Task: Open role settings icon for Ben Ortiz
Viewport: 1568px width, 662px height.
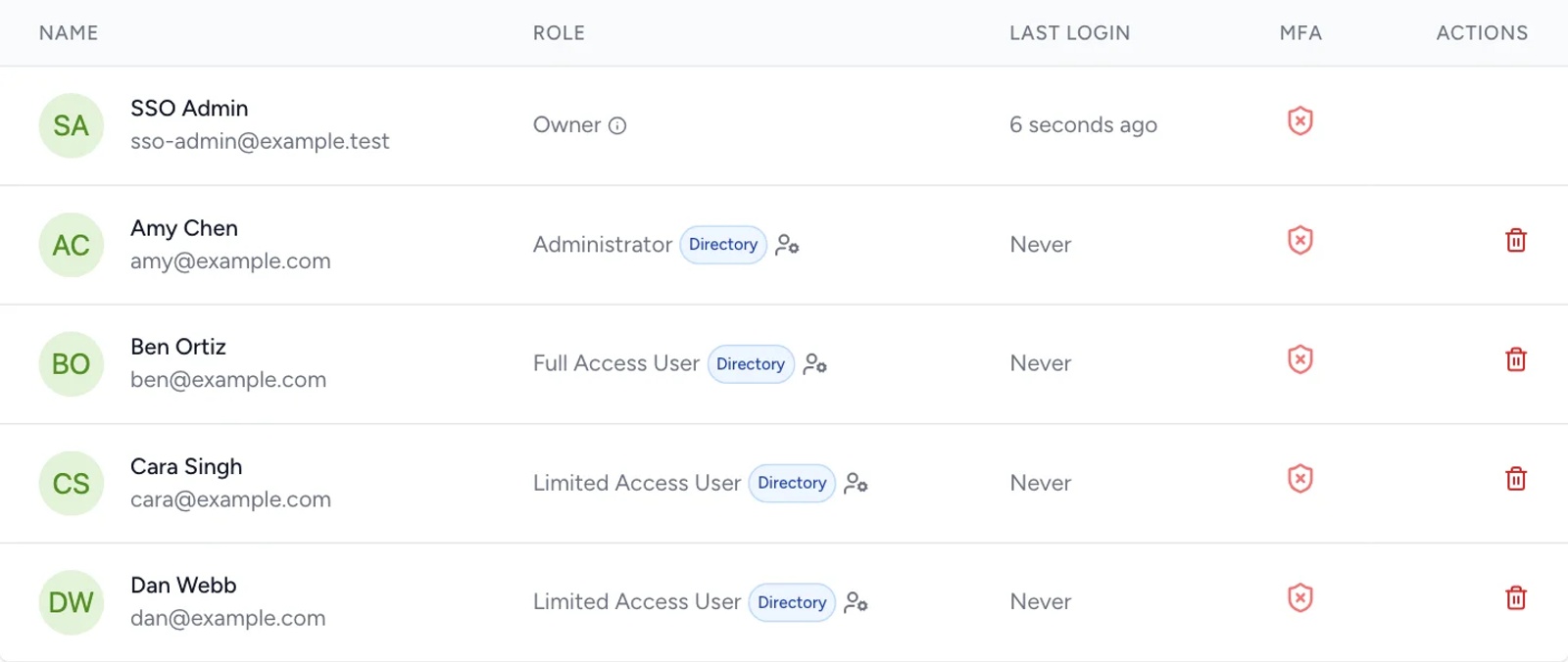Action: point(814,364)
